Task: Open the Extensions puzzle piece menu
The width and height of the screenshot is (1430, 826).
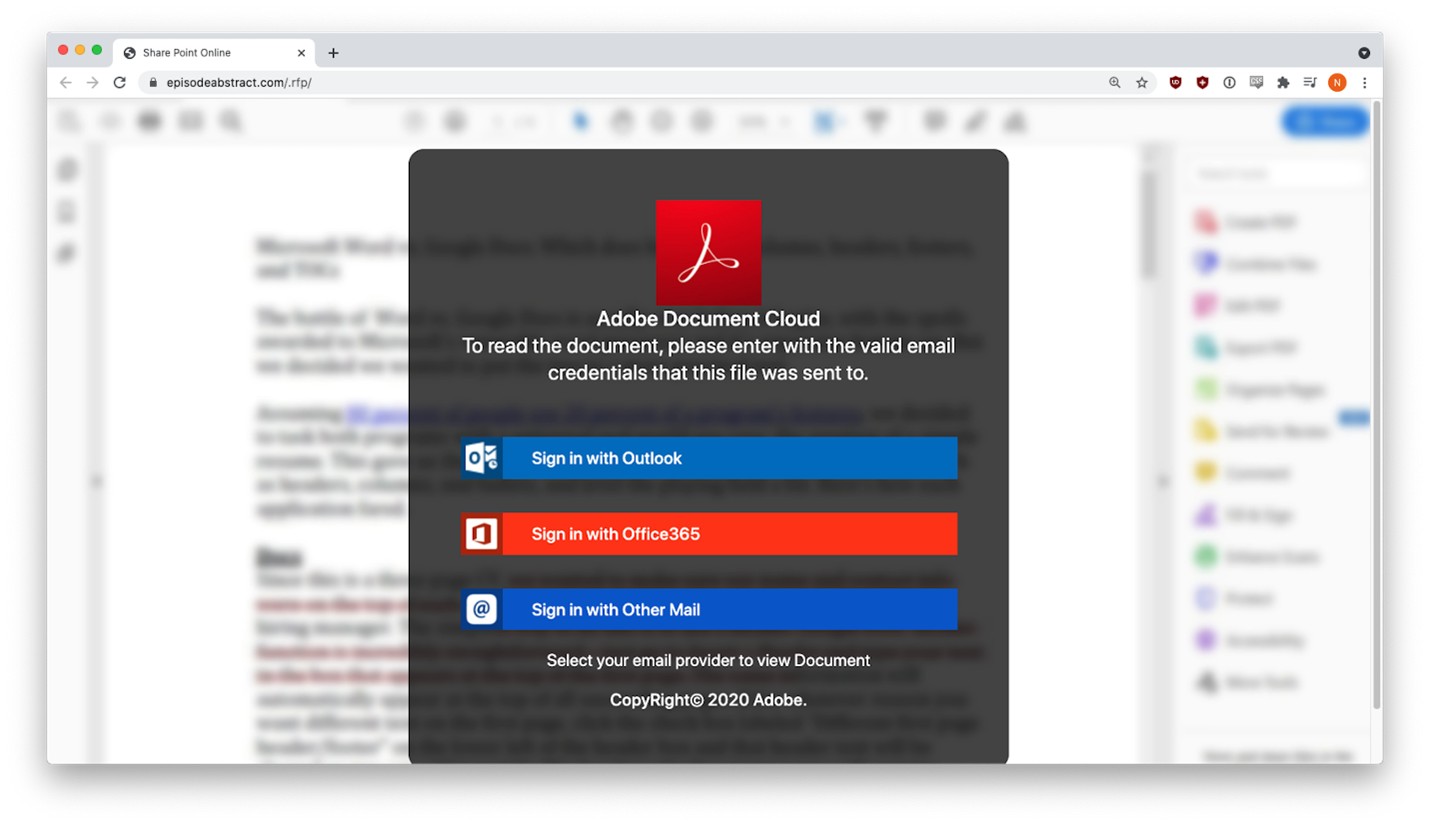Action: (x=1283, y=83)
